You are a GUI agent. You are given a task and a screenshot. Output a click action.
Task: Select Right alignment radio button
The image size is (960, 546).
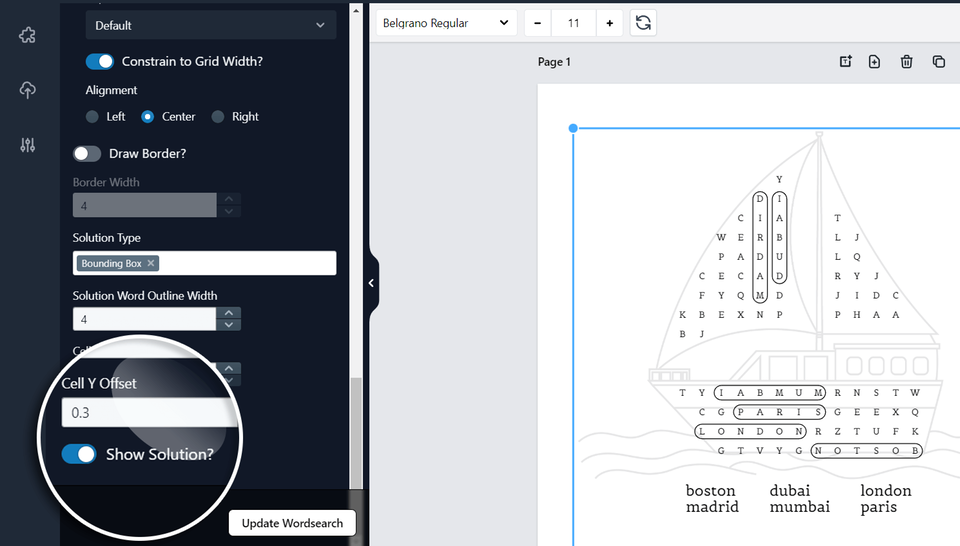pyautogui.click(x=217, y=116)
